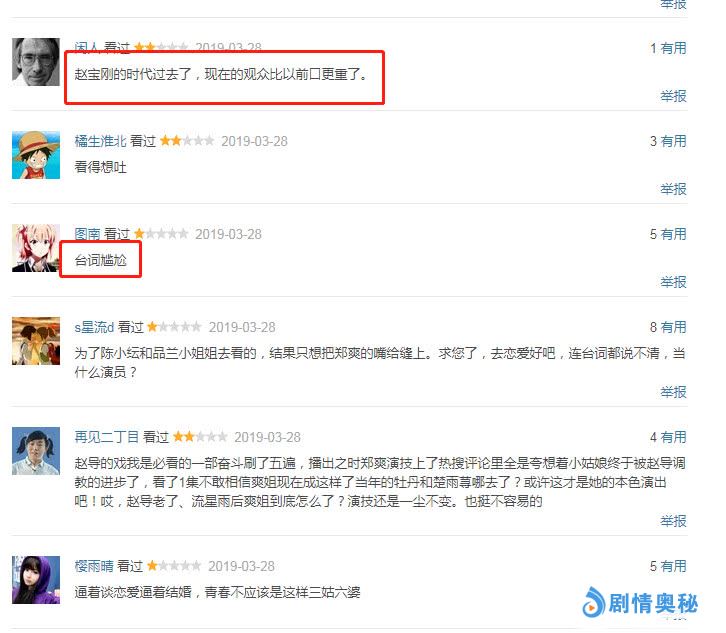Open 橘生淮北 username link

point(100,141)
